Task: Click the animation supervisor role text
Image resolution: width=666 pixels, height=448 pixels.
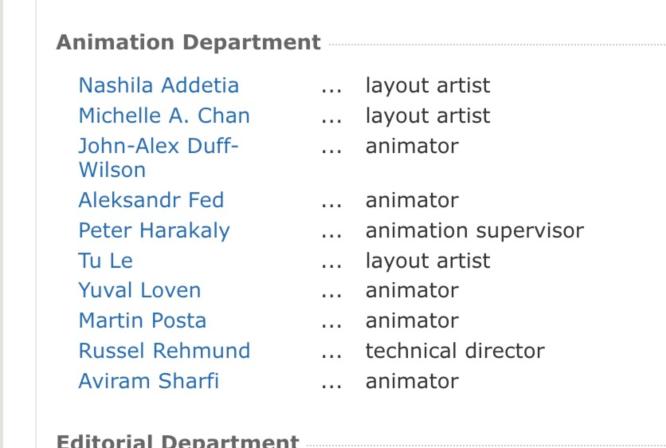Action: click(475, 231)
